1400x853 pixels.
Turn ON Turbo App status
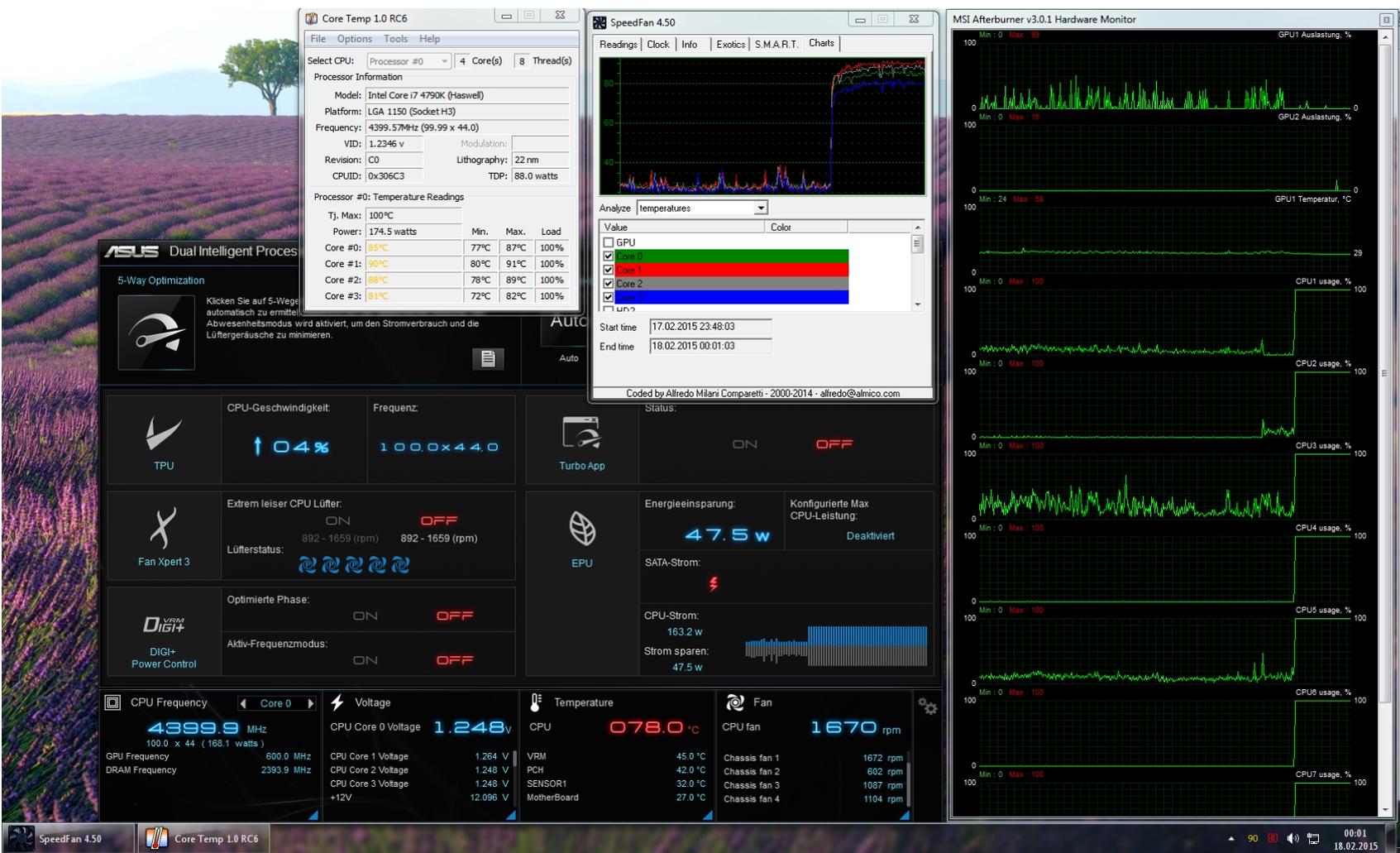[x=744, y=444]
